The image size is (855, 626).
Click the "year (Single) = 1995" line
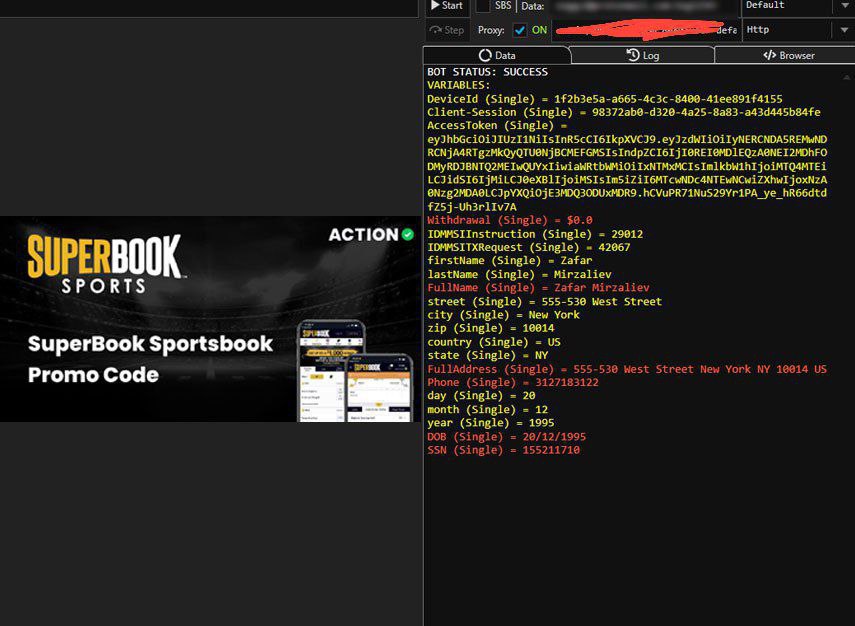tap(491, 423)
